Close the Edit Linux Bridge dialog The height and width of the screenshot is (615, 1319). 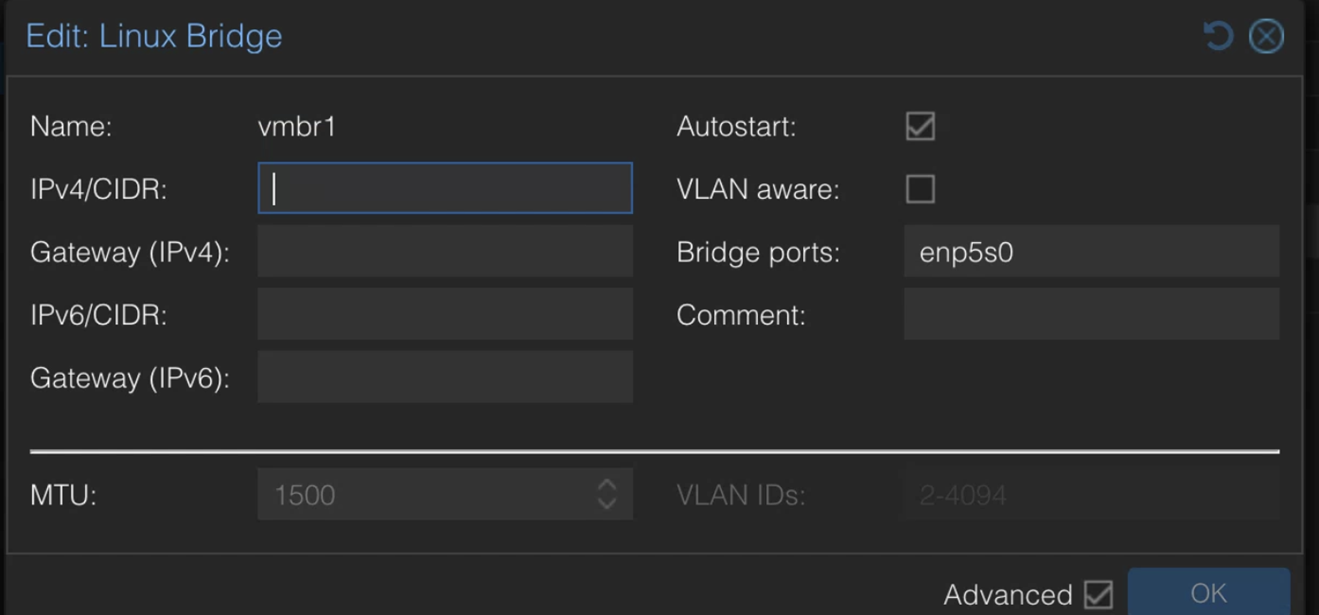(x=1266, y=36)
